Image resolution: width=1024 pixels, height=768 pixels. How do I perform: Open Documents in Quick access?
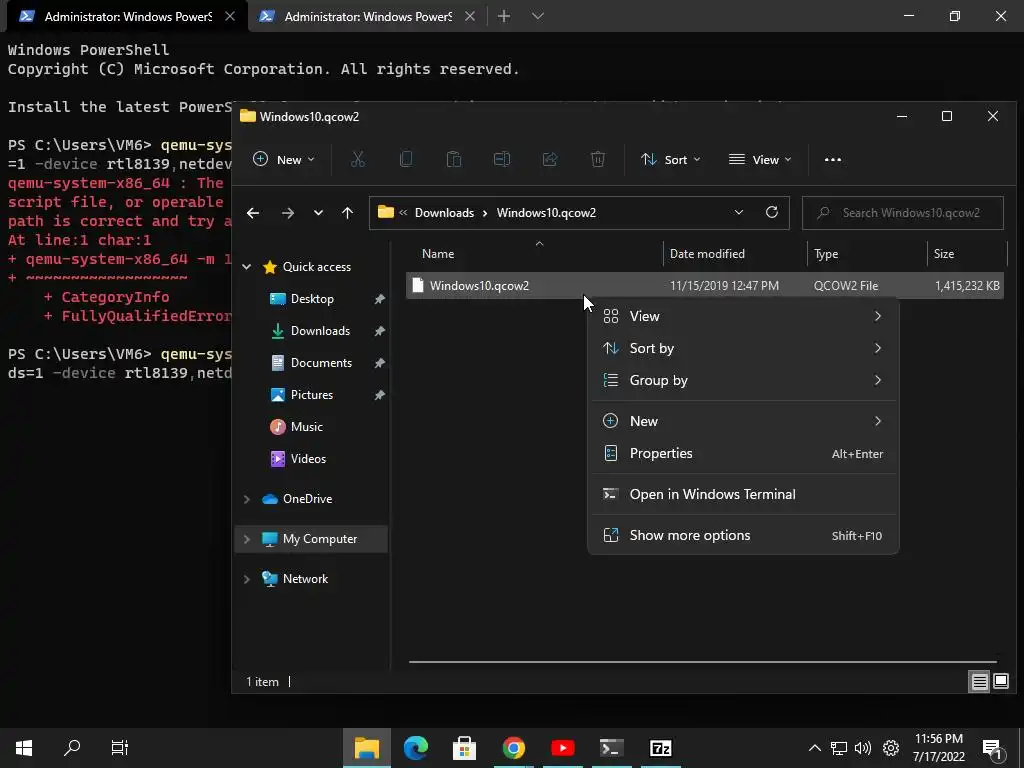(x=321, y=363)
